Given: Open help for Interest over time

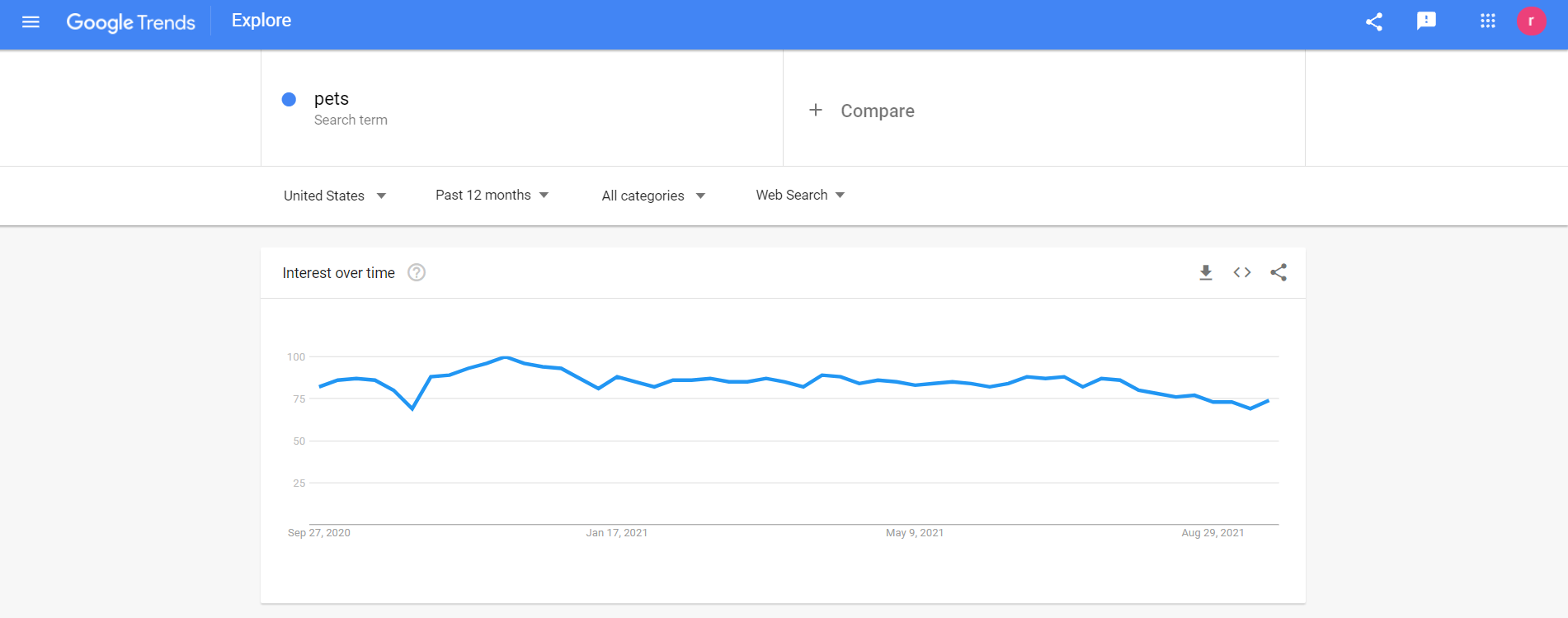Looking at the screenshot, I should coord(417,272).
